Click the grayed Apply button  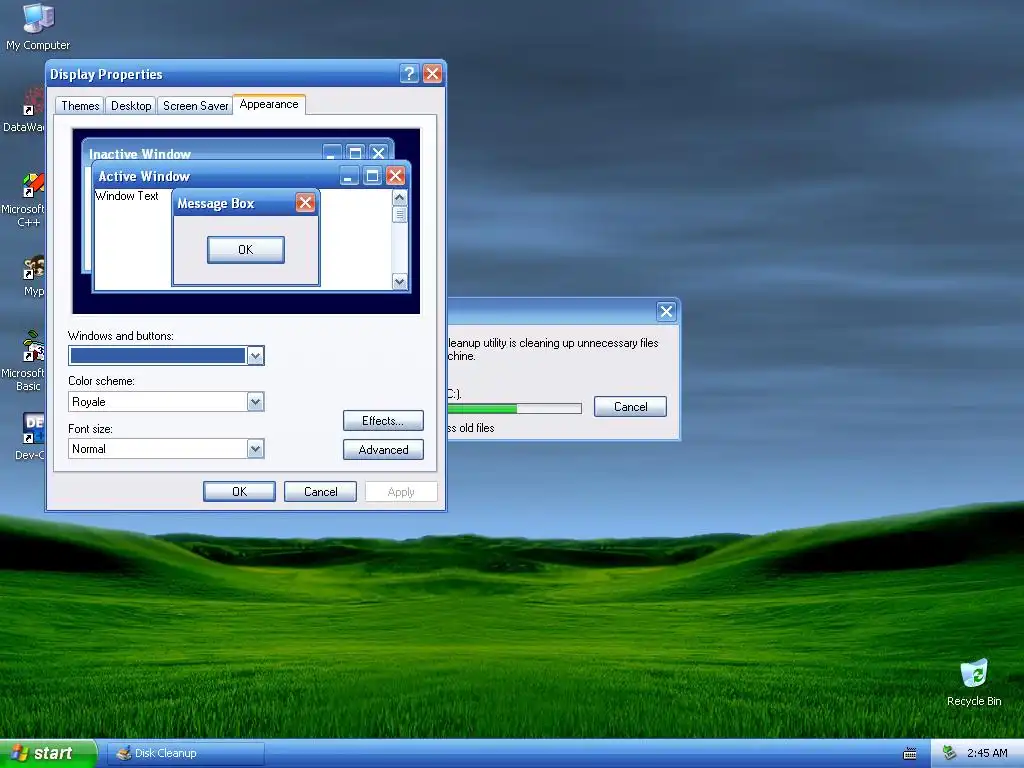point(401,492)
